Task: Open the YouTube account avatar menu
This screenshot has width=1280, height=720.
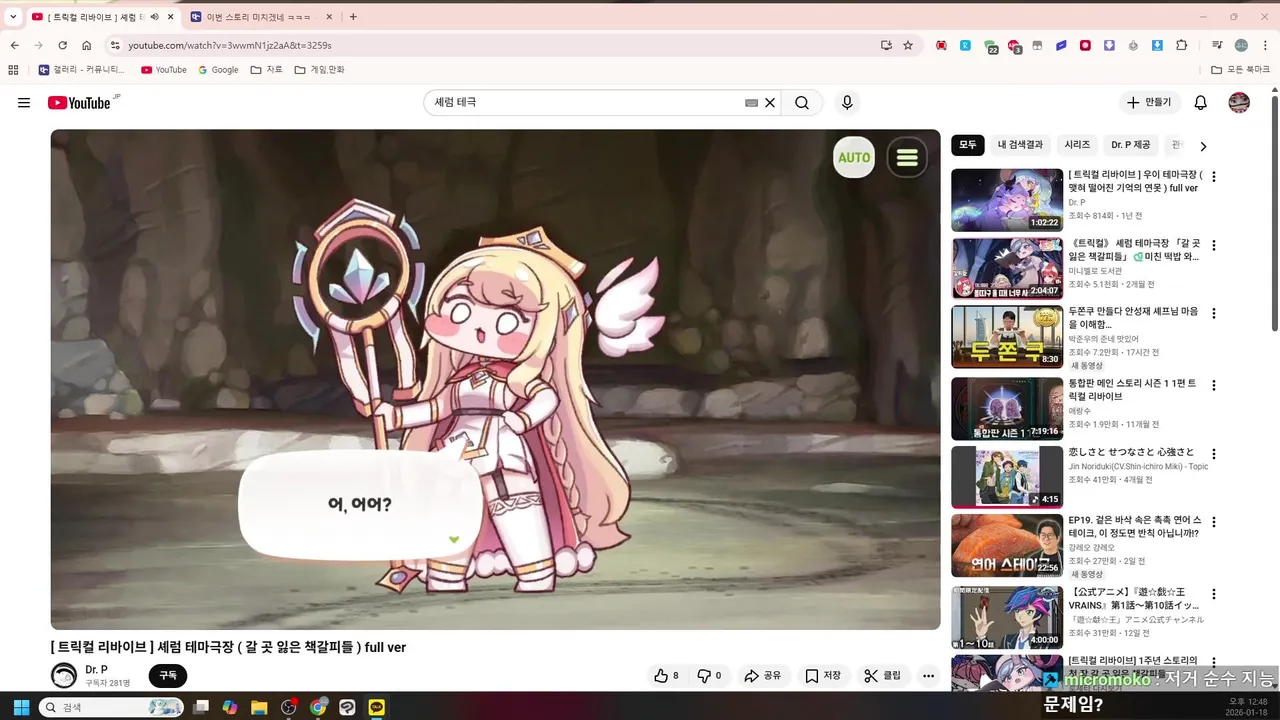Action: tap(1239, 103)
